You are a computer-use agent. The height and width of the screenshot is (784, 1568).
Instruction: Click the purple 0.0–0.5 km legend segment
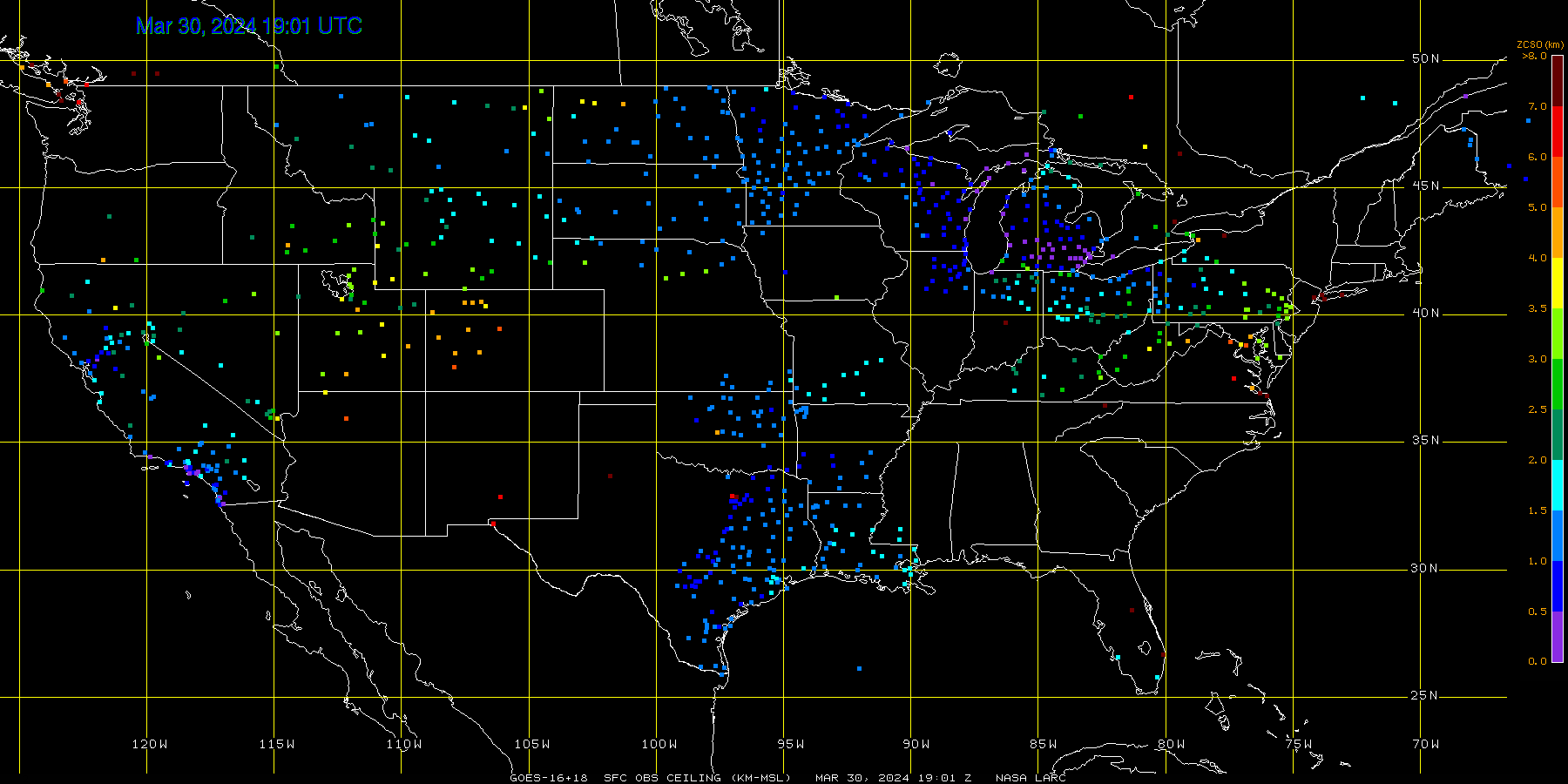[x=1557, y=637]
